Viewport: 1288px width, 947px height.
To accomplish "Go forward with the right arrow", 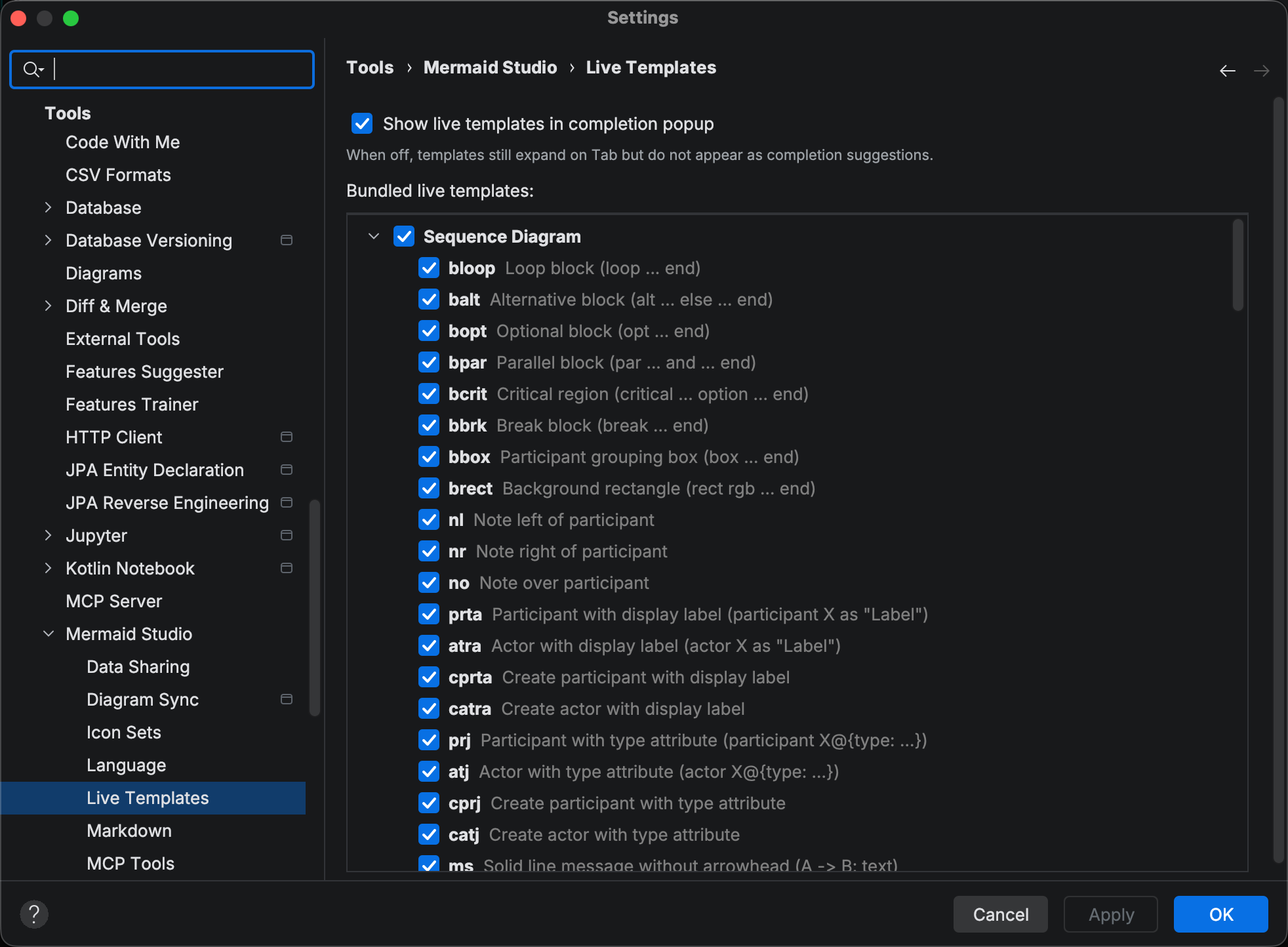I will coord(1262,71).
